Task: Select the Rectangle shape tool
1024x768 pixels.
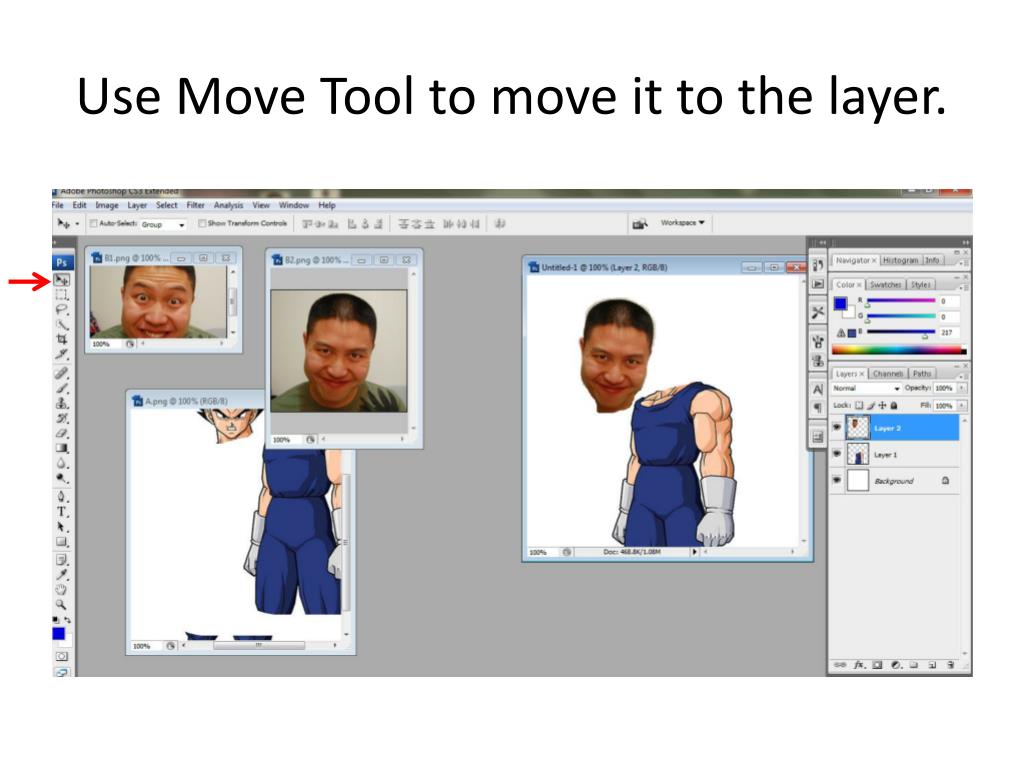Action: (x=61, y=542)
